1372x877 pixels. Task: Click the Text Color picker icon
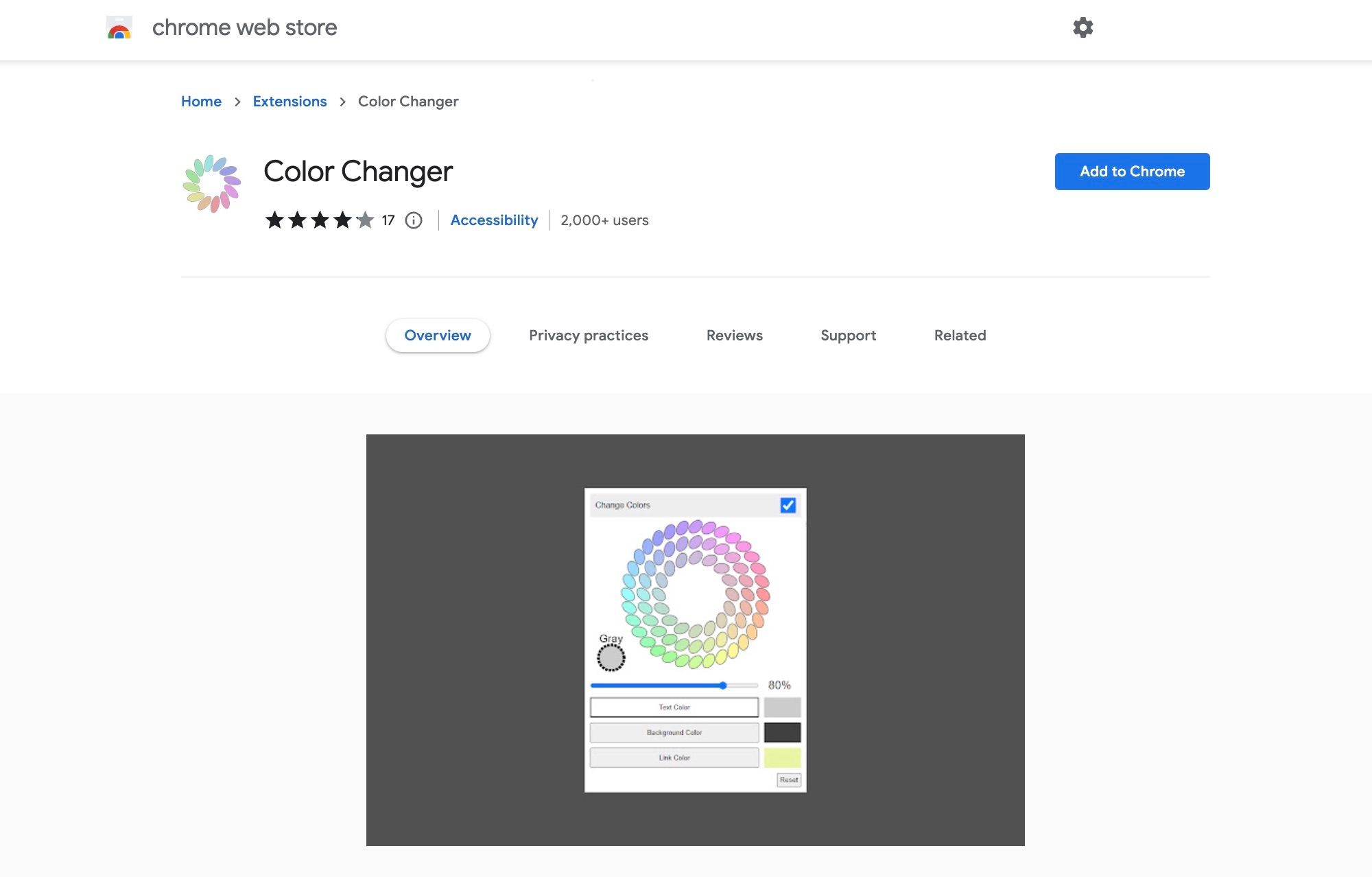(783, 706)
